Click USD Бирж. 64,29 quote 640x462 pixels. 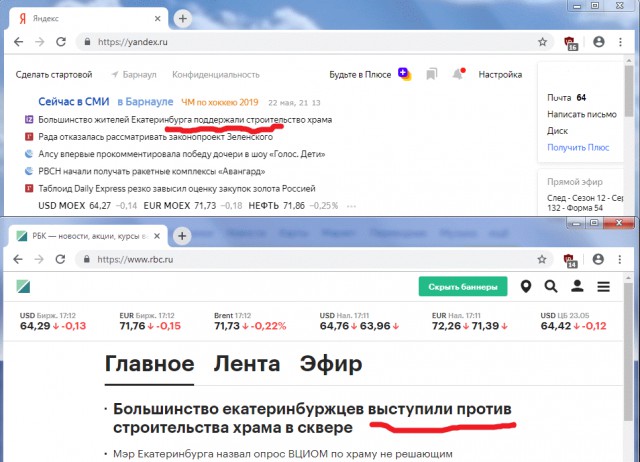click(53, 321)
